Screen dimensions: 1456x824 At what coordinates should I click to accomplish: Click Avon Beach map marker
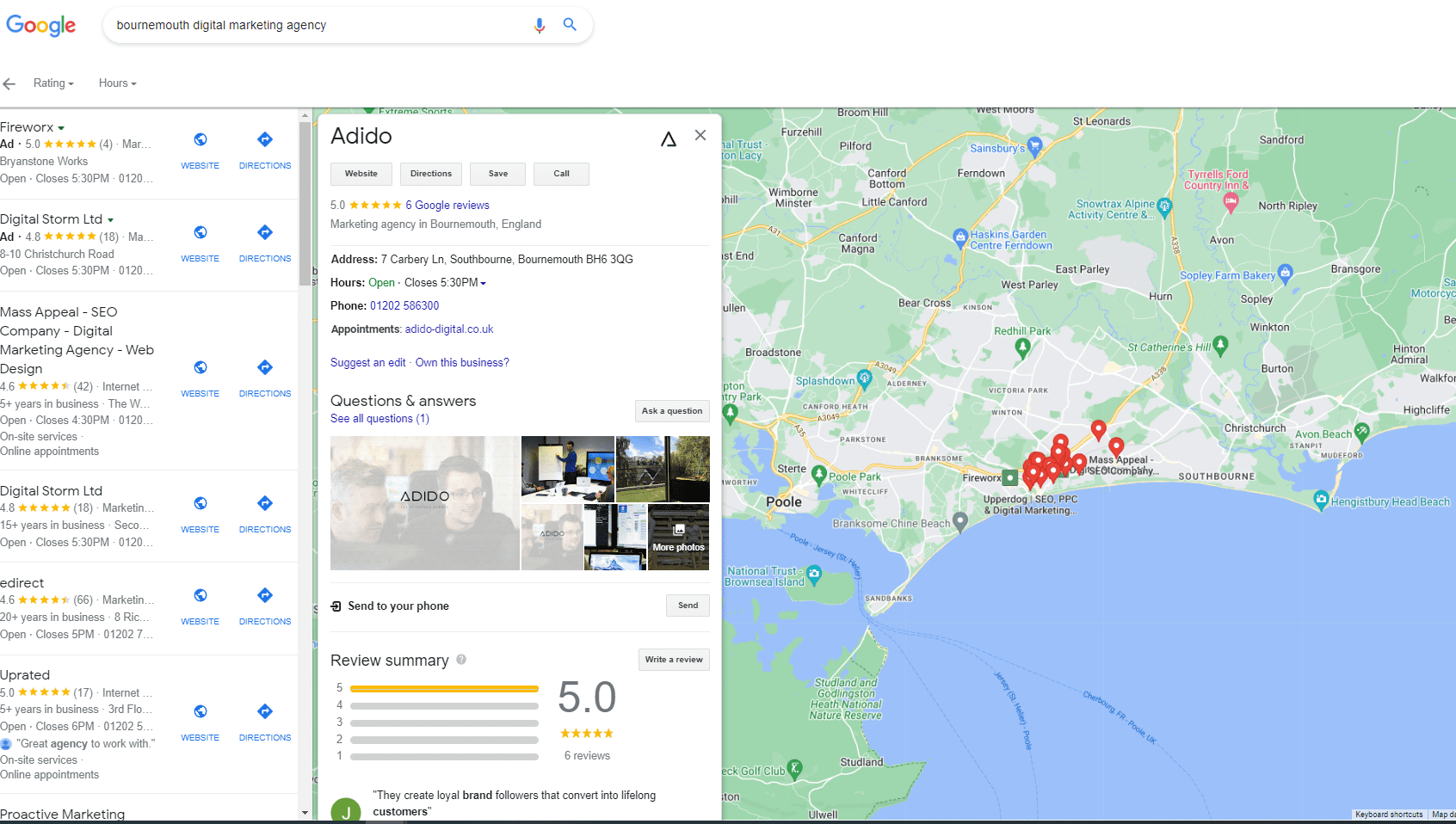(1361, 431)
